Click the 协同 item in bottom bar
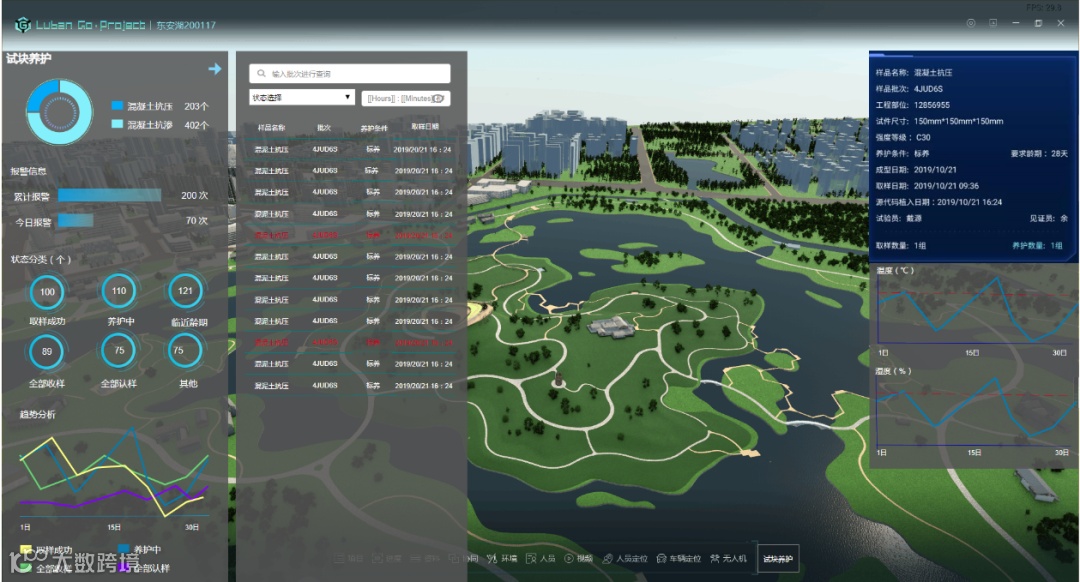 [464, 559]
